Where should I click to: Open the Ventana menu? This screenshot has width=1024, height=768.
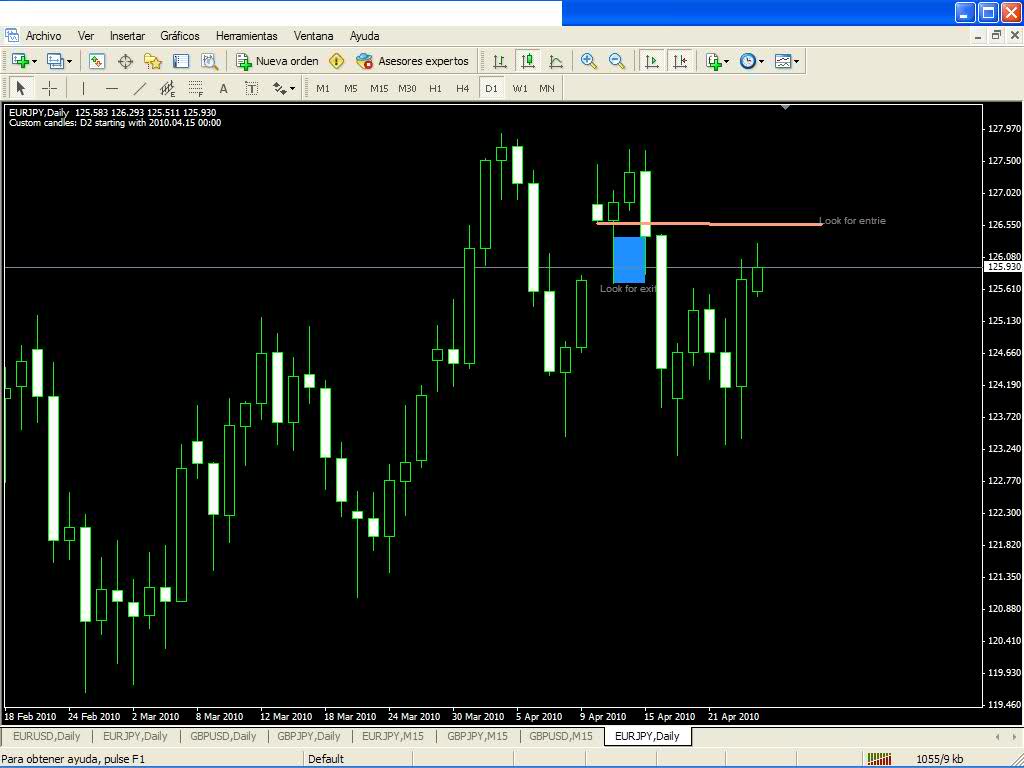(313, 36)
